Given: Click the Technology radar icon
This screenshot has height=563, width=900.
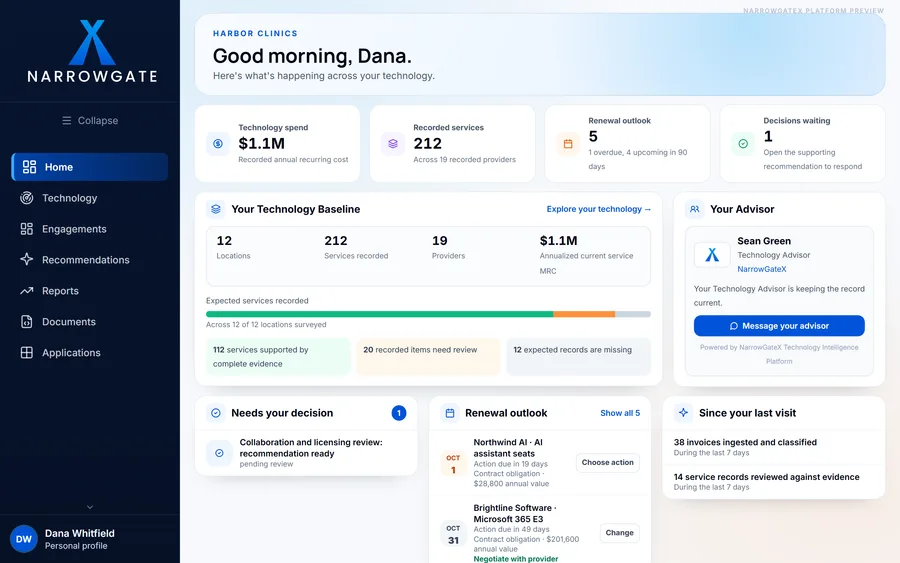Looking at the screenshot, I should click(x=26, y=198).
